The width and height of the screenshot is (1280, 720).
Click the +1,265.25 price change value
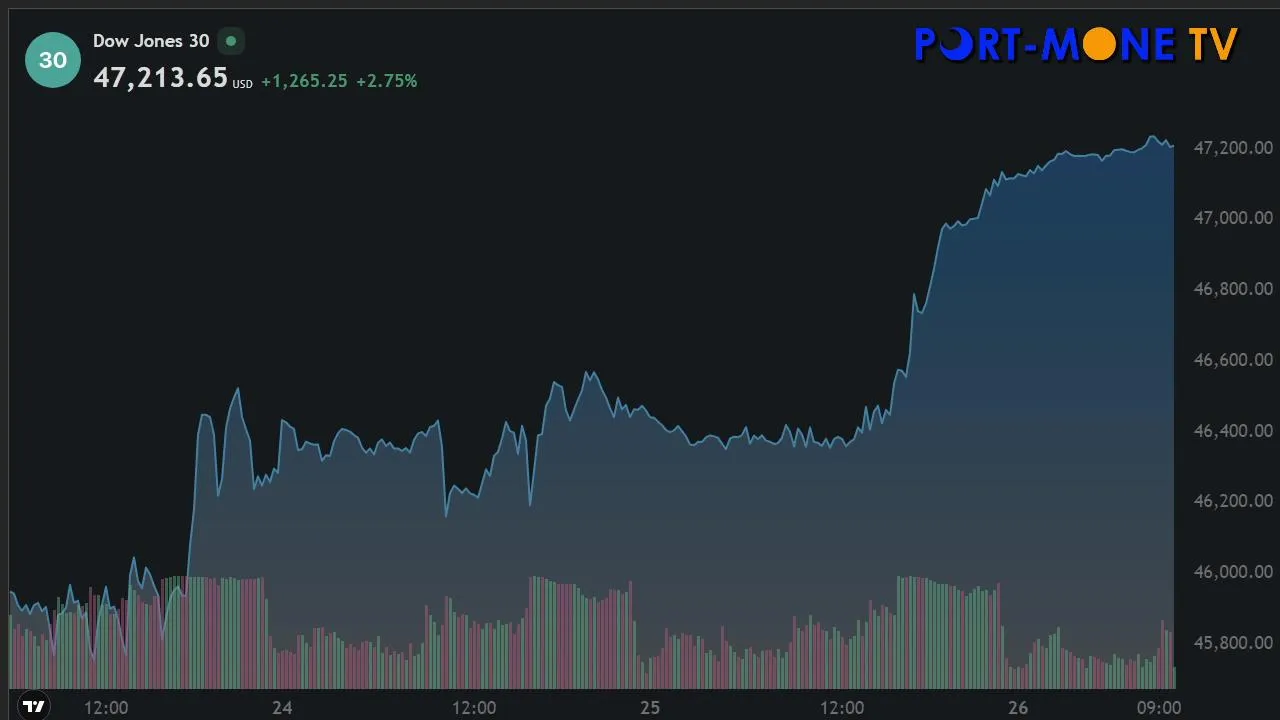click(304, 81)
